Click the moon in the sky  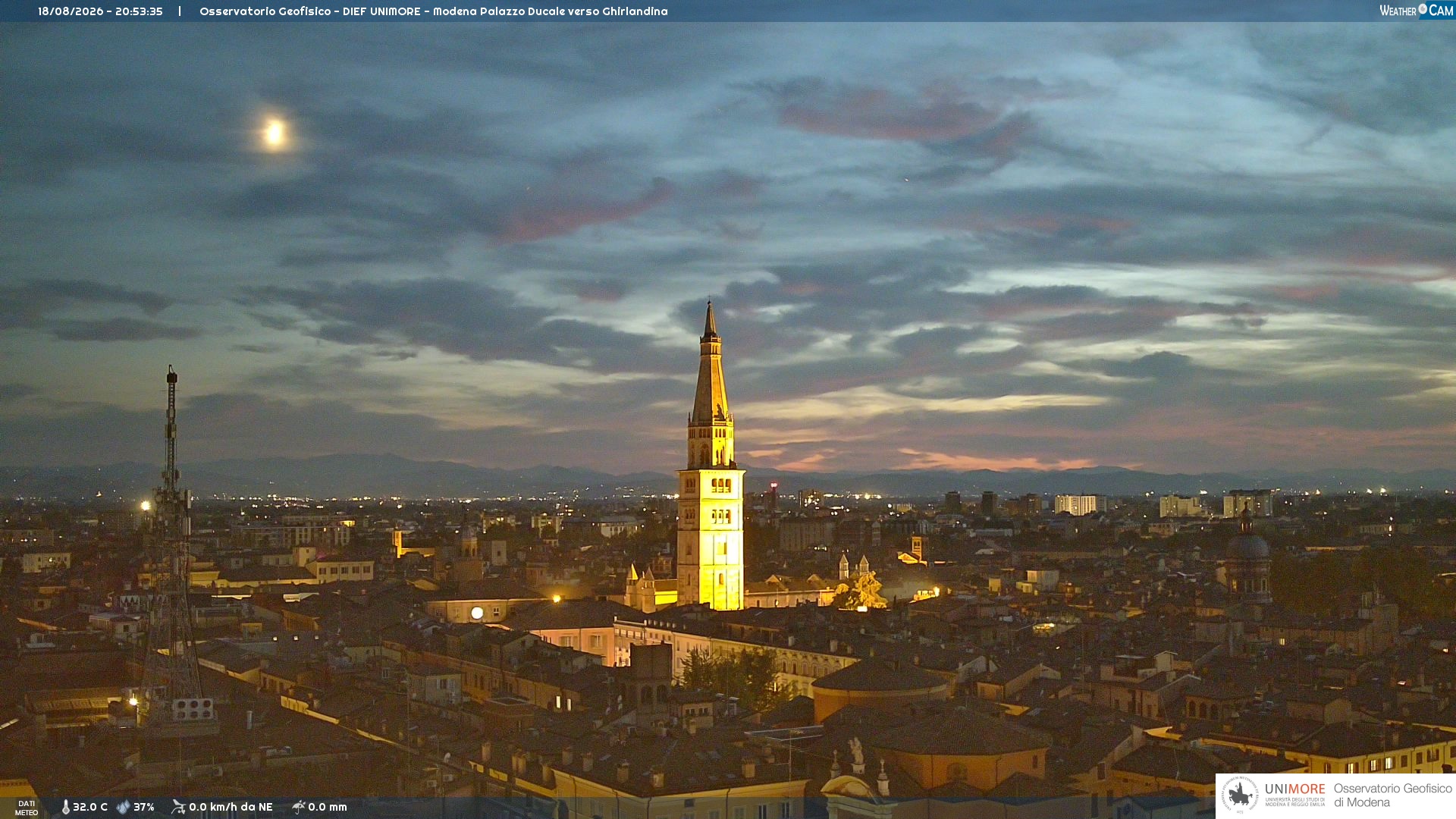click(274, 133)
